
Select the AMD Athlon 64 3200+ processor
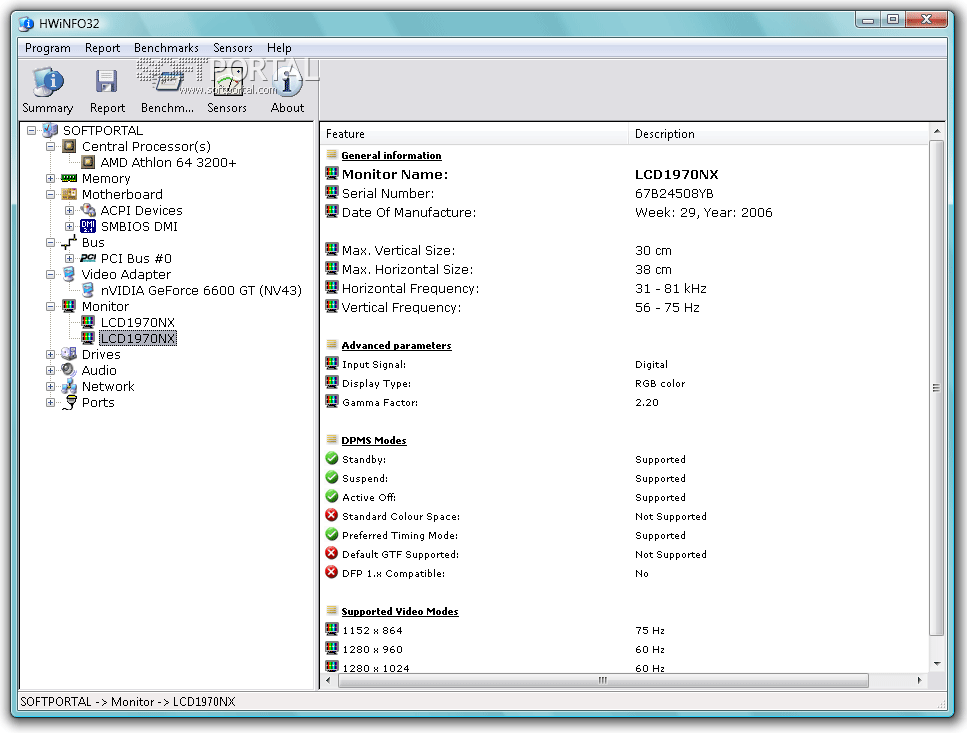tap(168, 163)
